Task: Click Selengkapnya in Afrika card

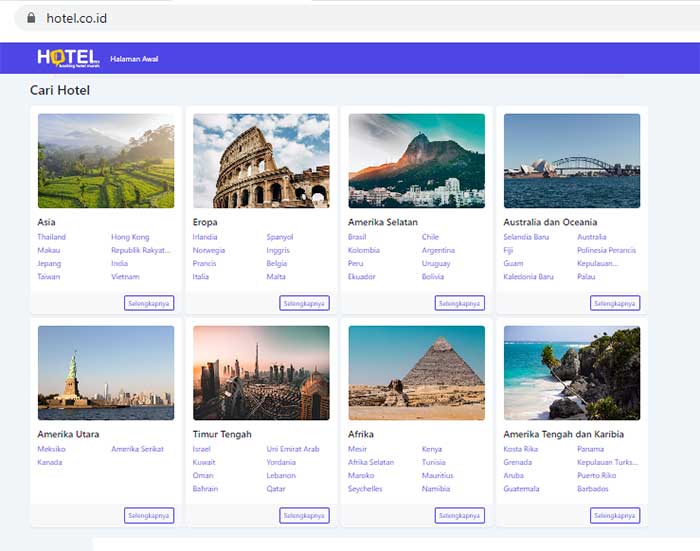Action: [x=460, y=515]
